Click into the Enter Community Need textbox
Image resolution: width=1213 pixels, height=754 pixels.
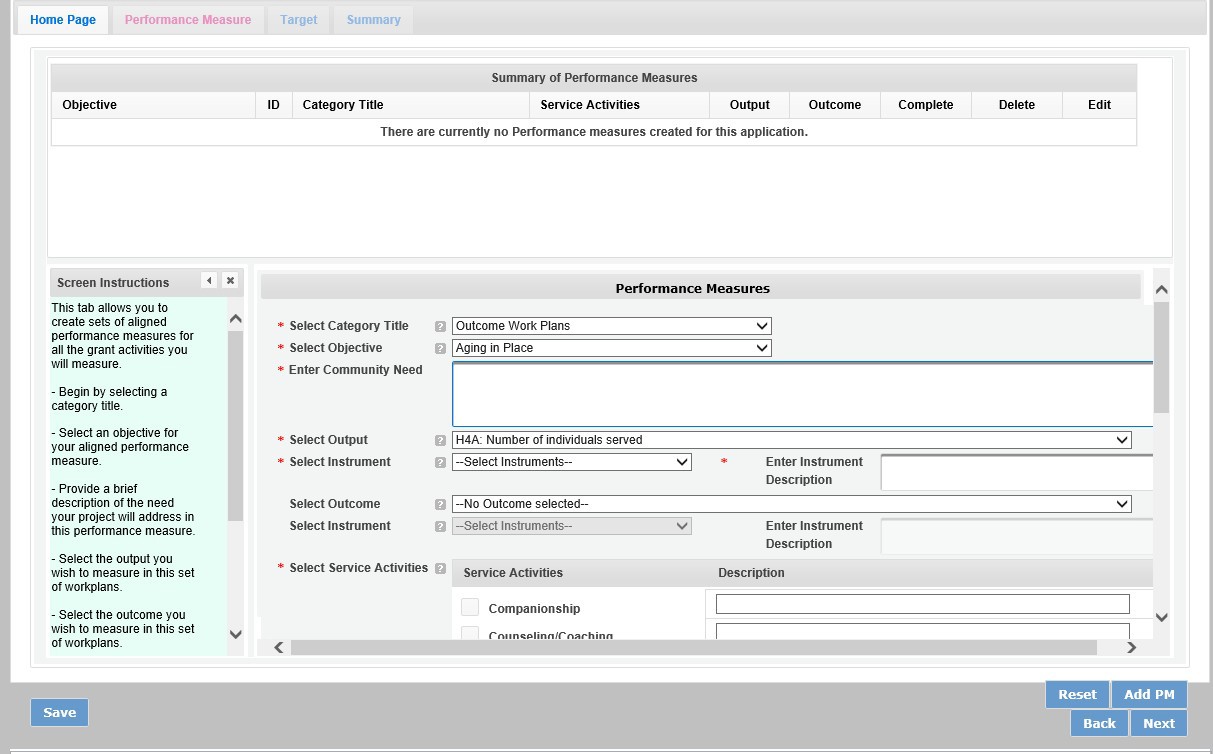pyautogui.click(x=802, y=394)
